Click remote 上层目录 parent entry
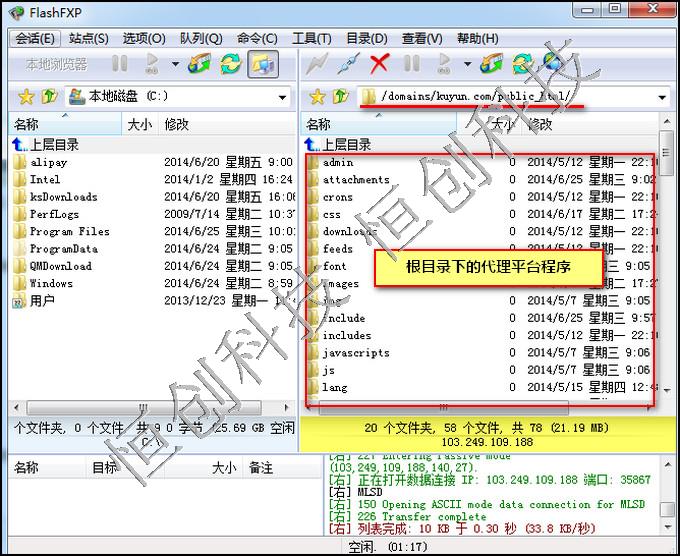 [x=337, y=144]
